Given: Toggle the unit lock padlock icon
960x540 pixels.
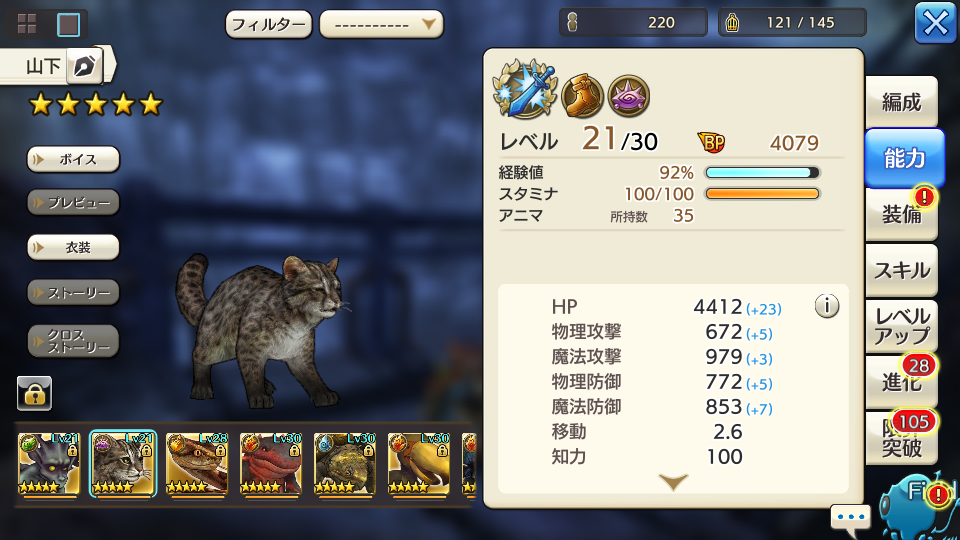Looking at the screenshot, I should click(34, 393).
